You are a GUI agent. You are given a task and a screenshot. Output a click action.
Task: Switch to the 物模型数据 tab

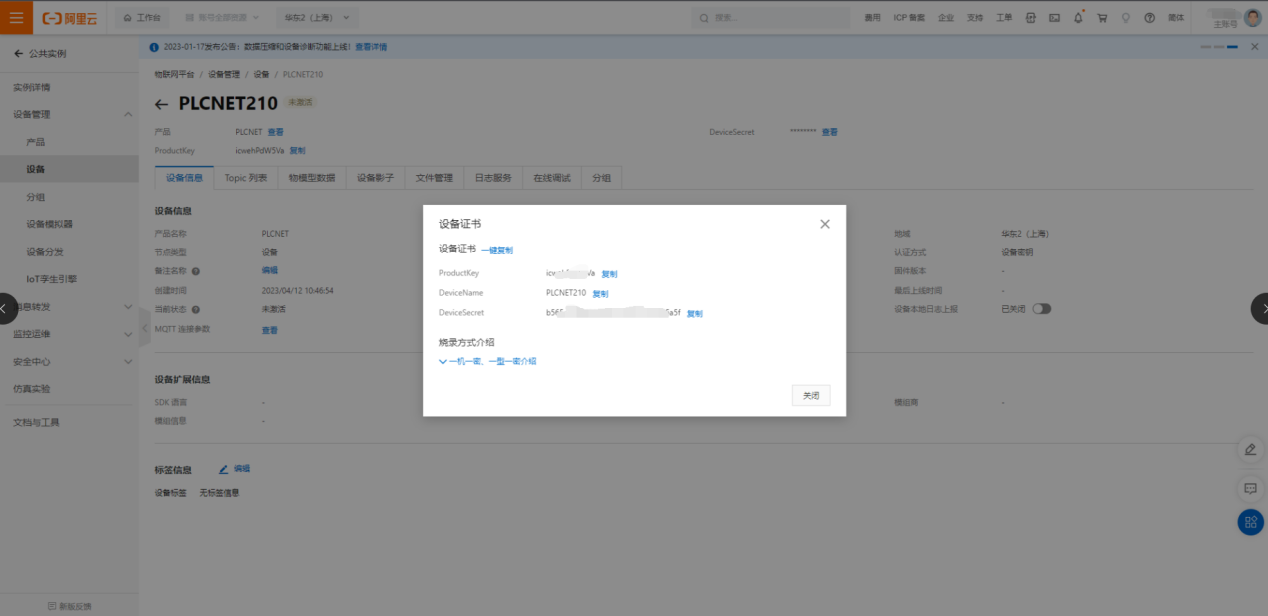click(x=312, y=178)
